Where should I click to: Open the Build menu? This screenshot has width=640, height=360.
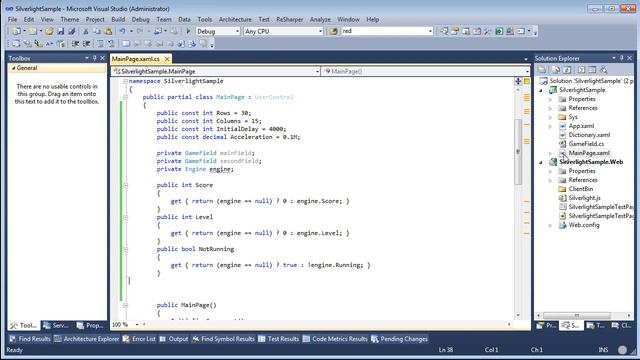[x=118, y=19]
